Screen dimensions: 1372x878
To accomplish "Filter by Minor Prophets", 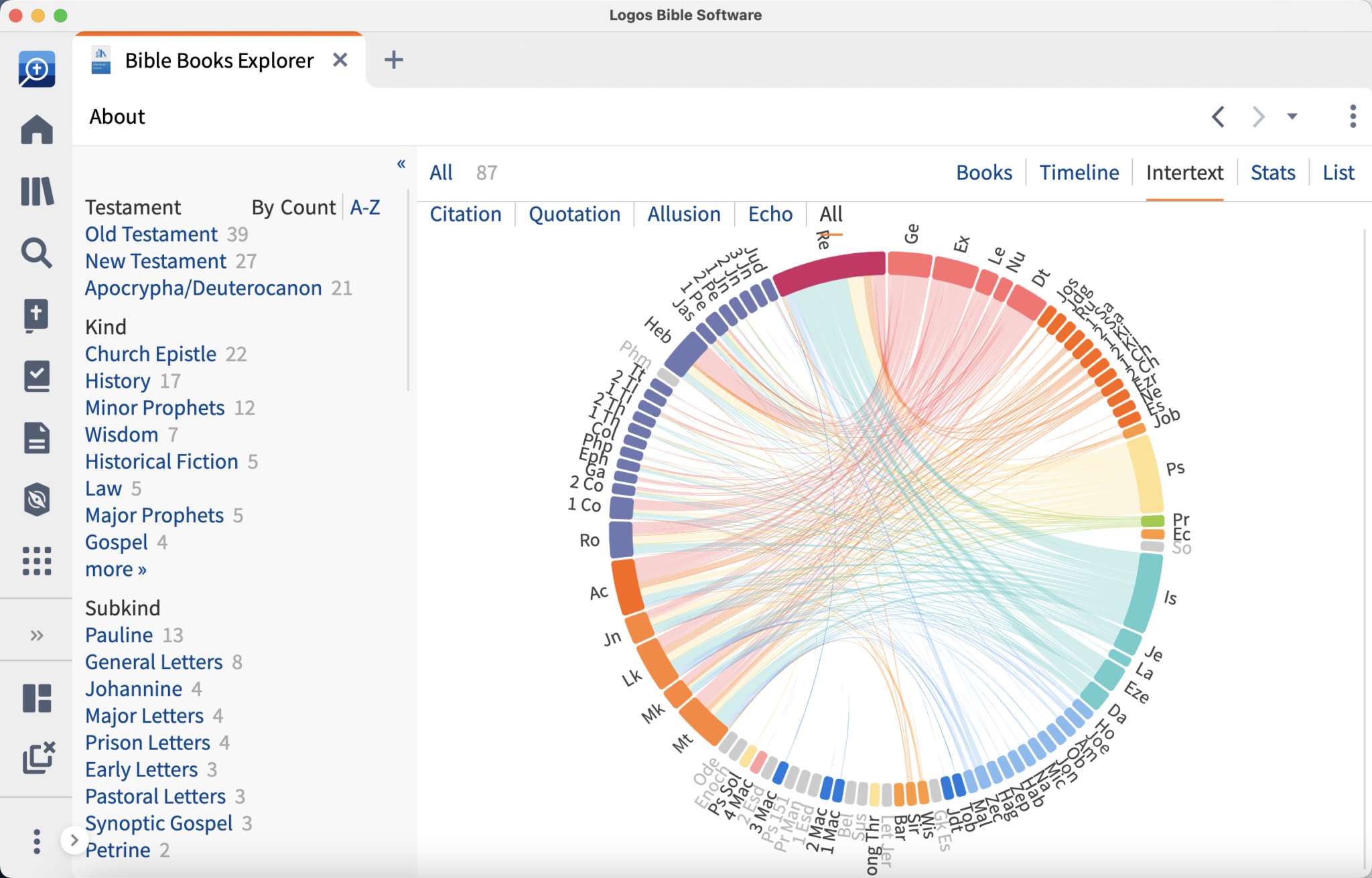I will pyautogui.click(x=155, y=407).
